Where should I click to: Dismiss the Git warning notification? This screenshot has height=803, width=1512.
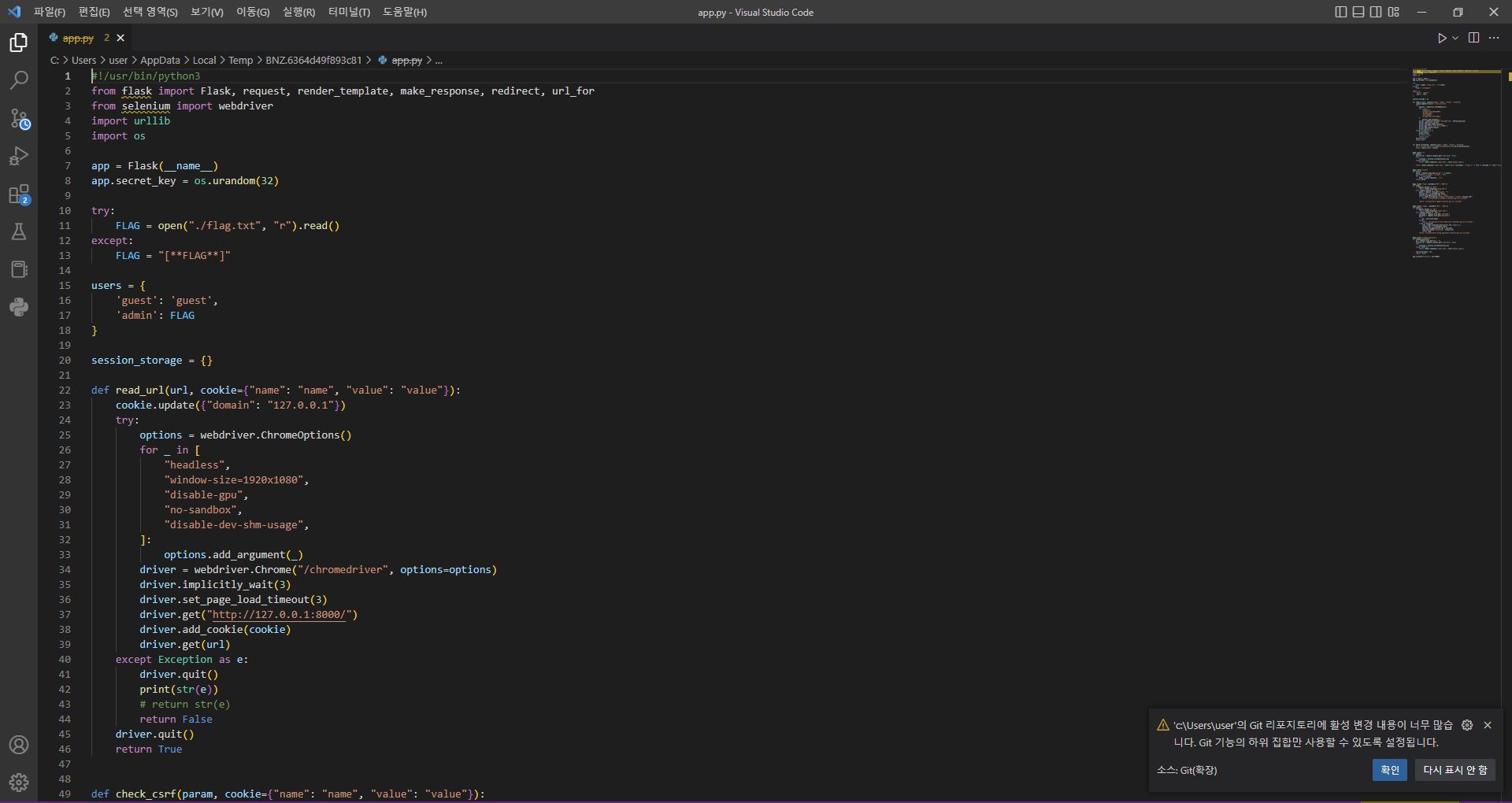1488,725
